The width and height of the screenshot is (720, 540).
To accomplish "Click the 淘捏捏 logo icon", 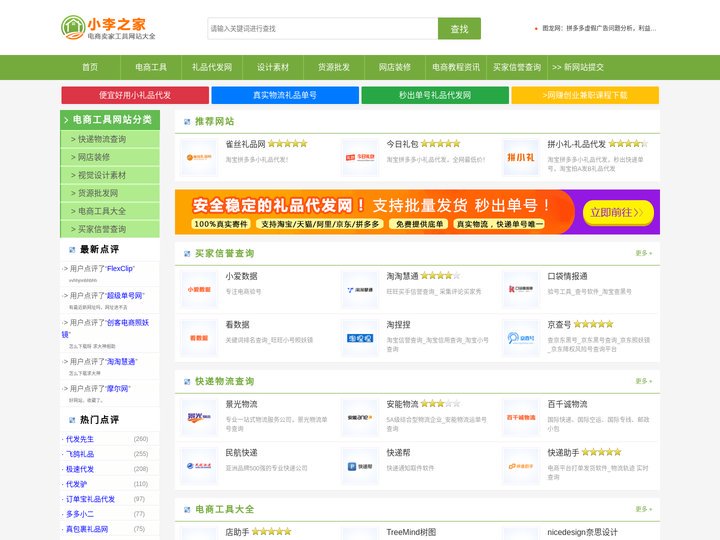I will tap(360, 338).
